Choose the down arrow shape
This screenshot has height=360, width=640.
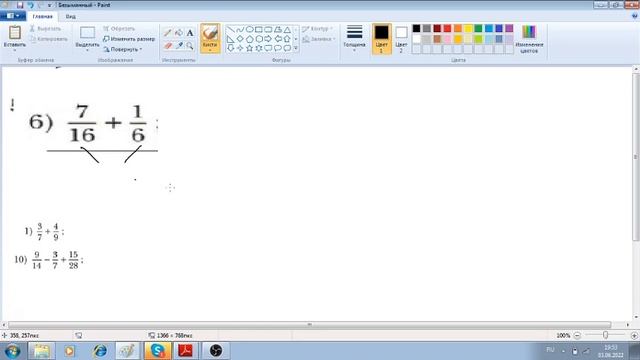231,48
